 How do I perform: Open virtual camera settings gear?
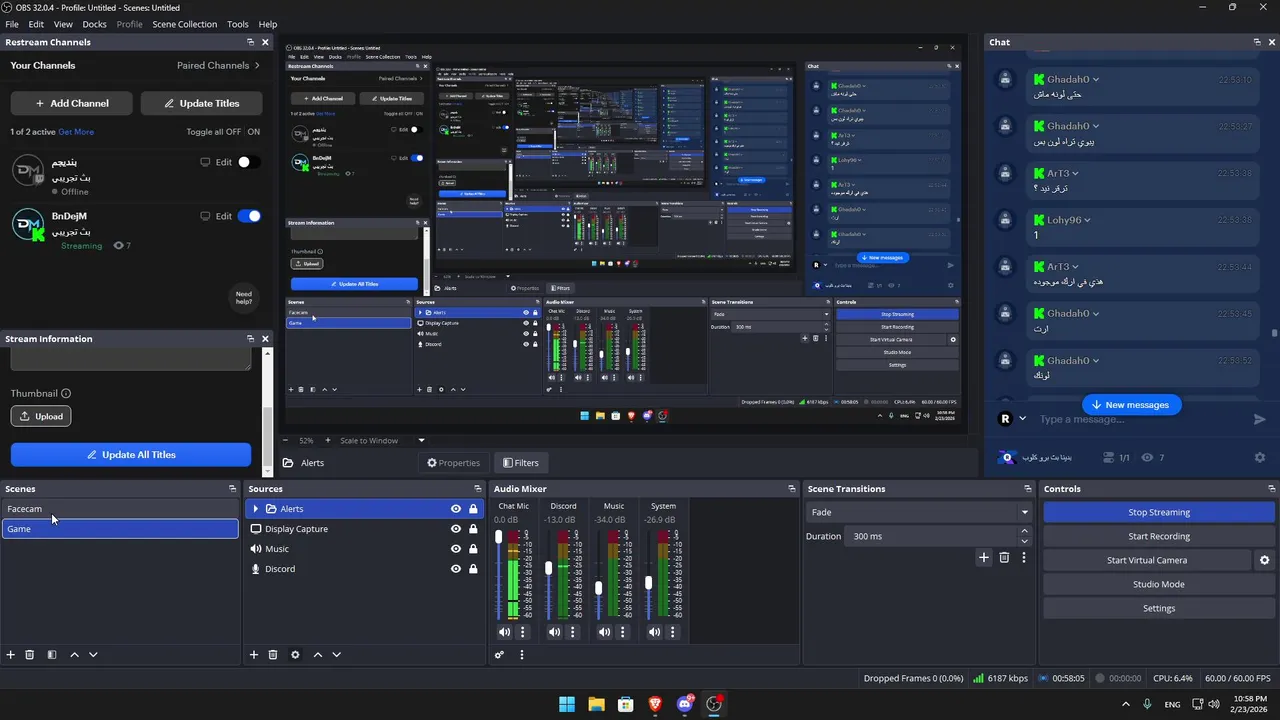pyautogui.click(x=1264, y=561)
